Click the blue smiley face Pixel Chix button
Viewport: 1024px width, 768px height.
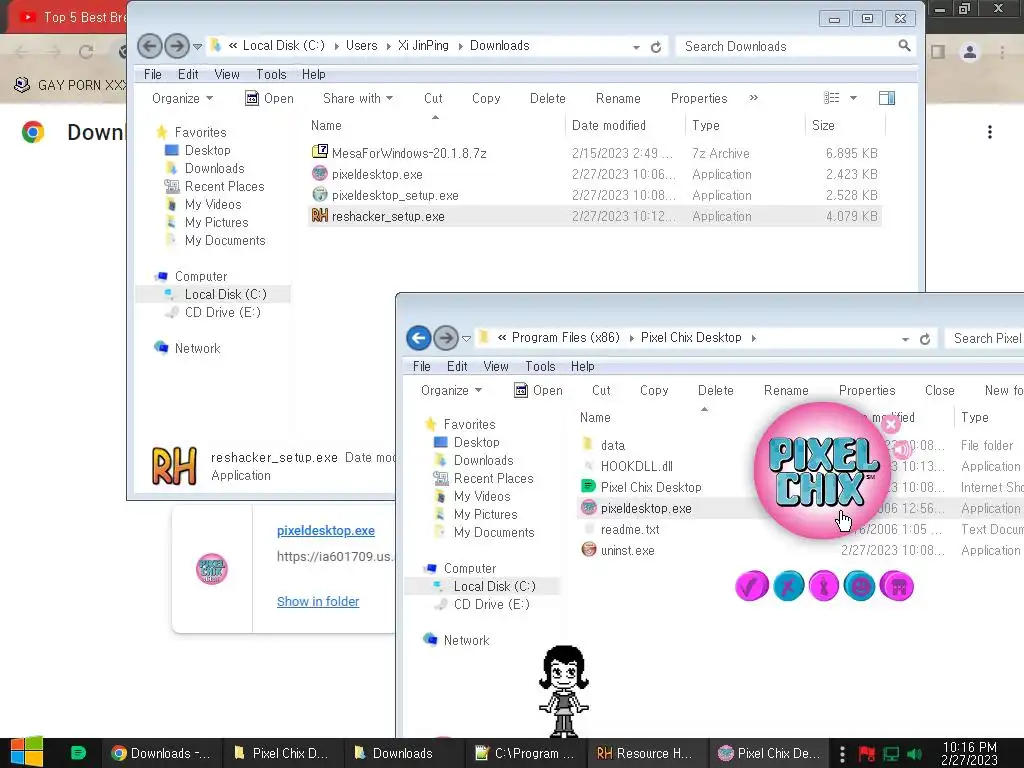859,586
